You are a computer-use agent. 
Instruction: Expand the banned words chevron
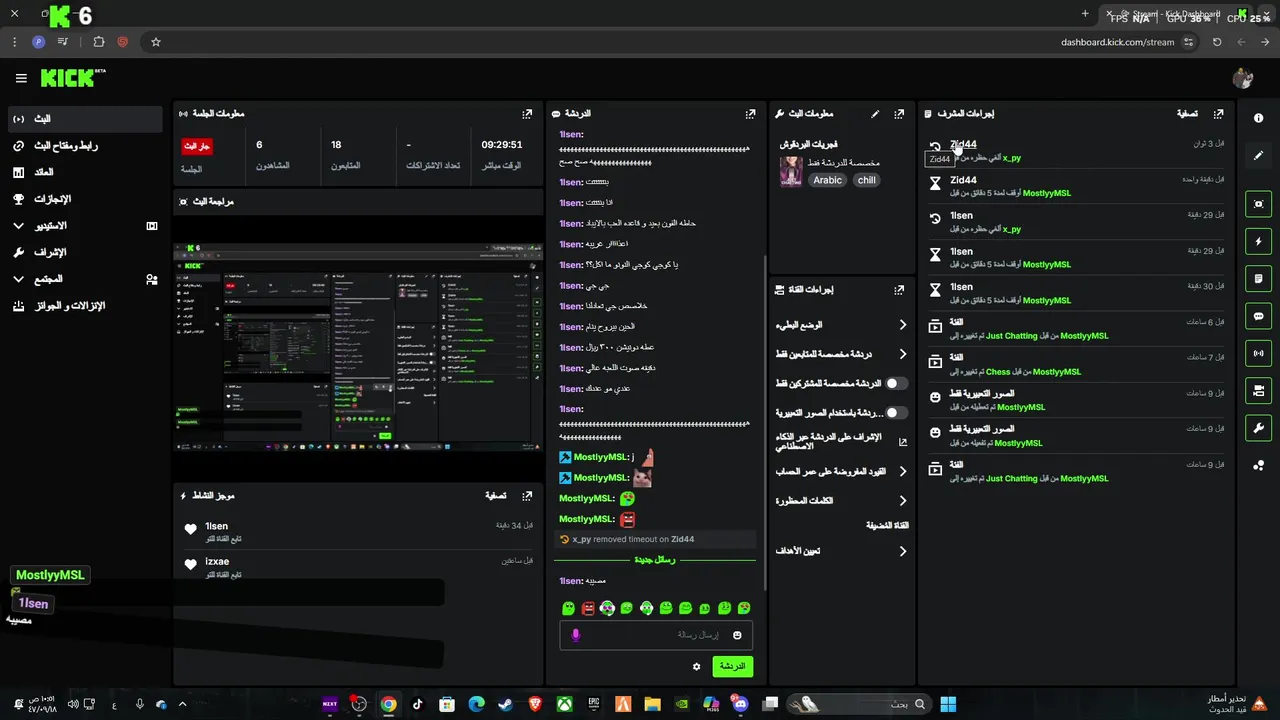903,500
